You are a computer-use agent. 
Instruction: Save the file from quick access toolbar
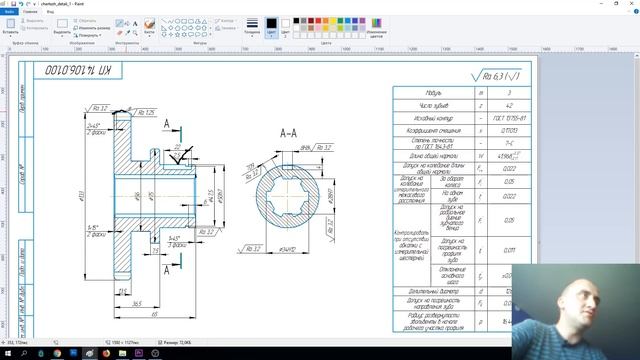[x=13, y=4]
